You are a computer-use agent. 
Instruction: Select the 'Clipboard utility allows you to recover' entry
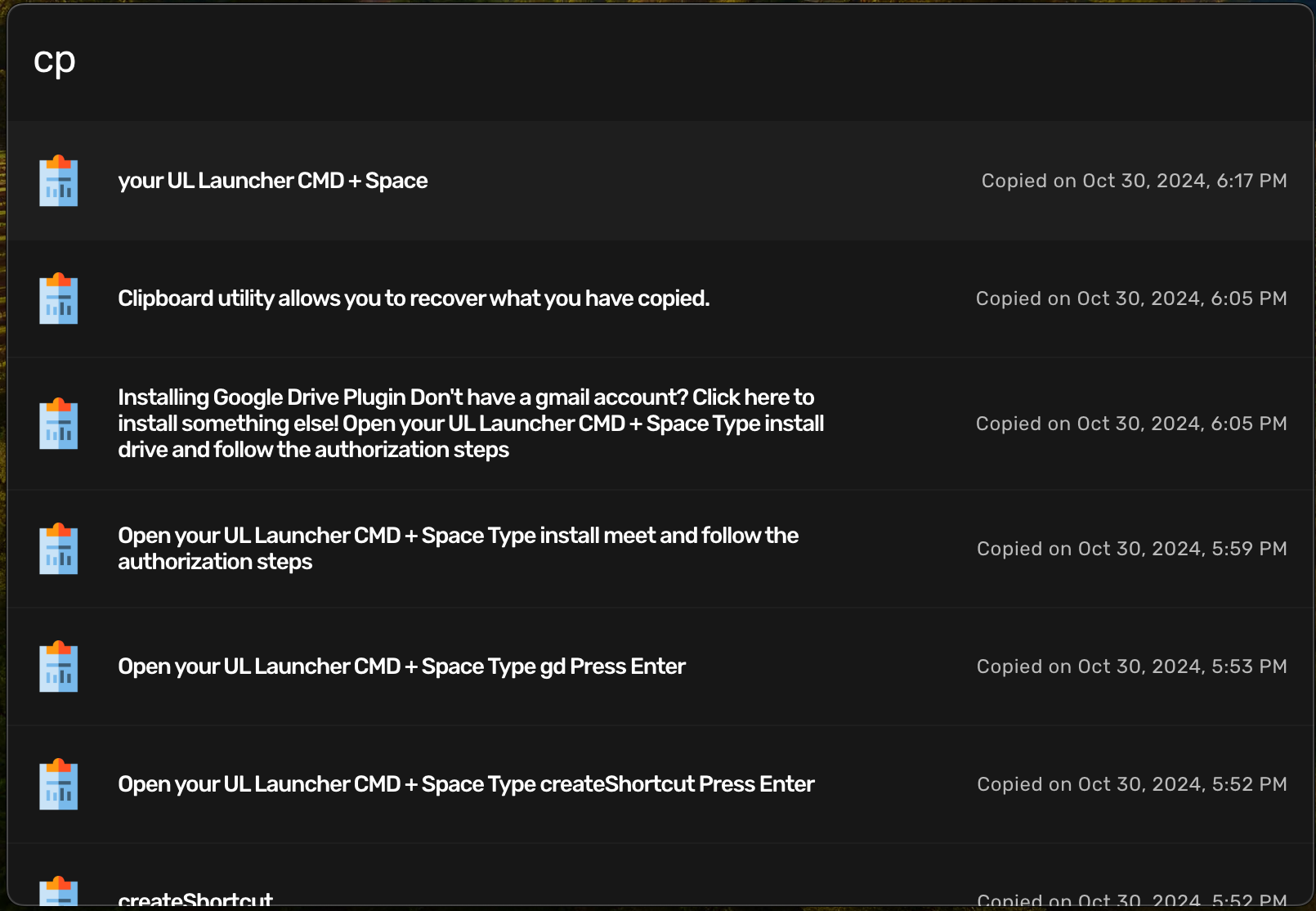coord(414,298)
